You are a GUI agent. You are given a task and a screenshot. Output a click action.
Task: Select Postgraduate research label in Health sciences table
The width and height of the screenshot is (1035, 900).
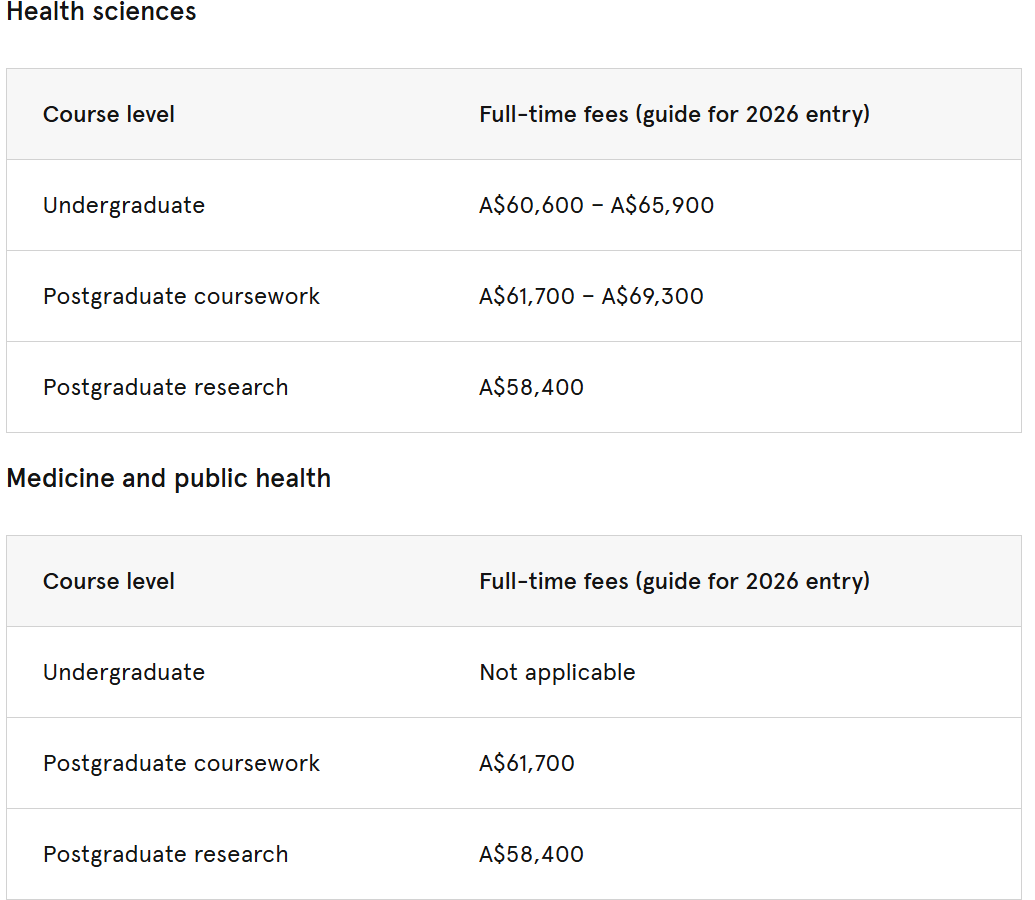(165, 387)
